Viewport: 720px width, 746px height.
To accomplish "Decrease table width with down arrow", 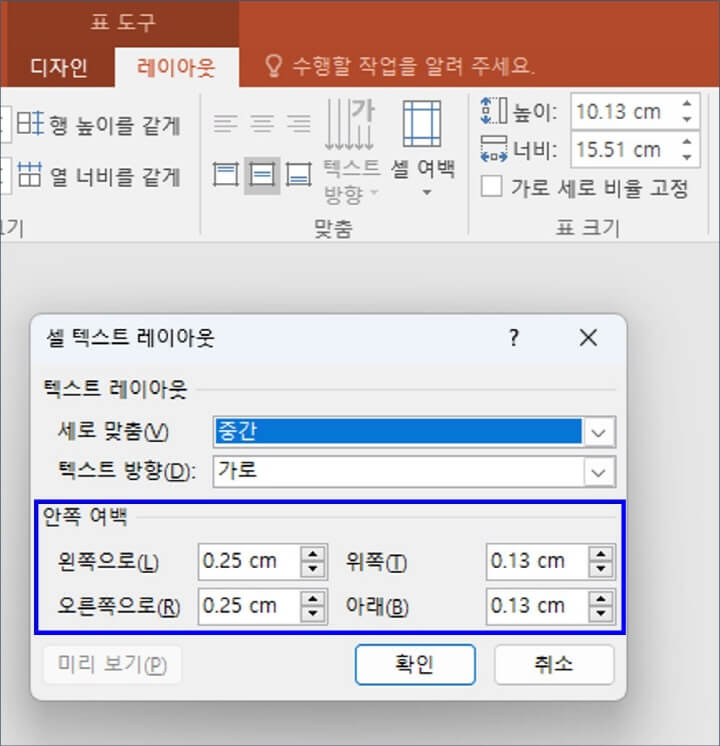I will click(687, 157).
